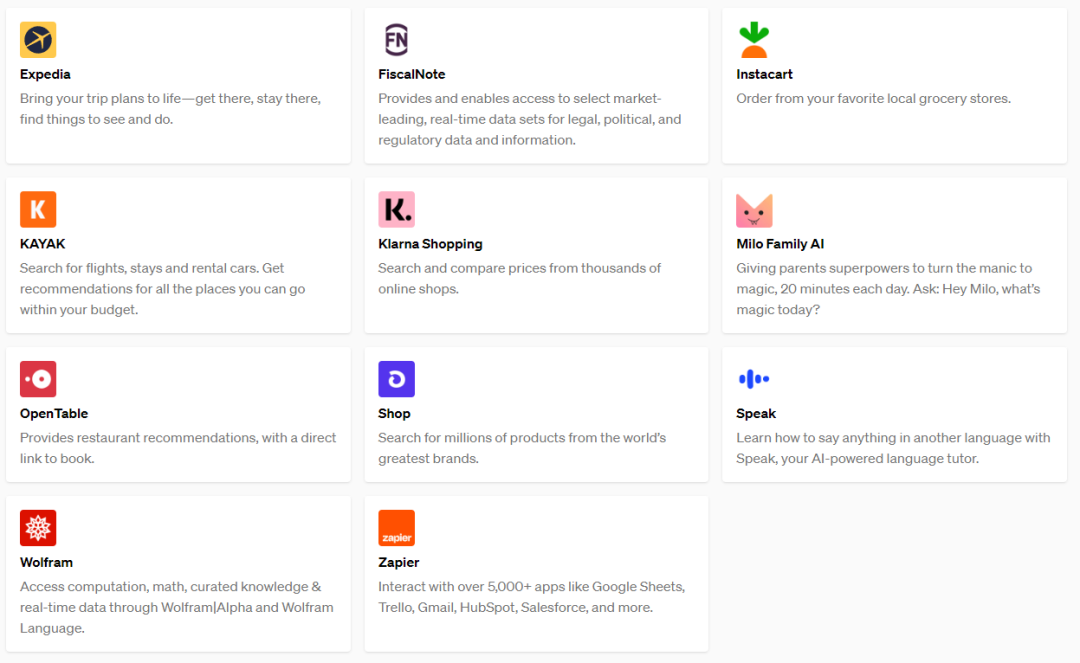This screenshot has width=1080, height=663.
Task: Click the orange Zapier icon
Action: click(x=396, y=528)
